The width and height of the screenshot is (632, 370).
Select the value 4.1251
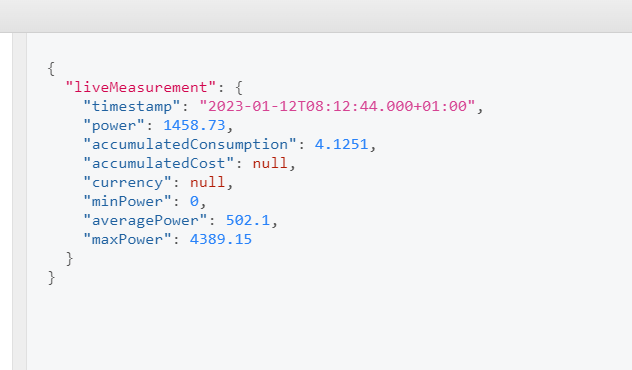click(x=341, y=144)
